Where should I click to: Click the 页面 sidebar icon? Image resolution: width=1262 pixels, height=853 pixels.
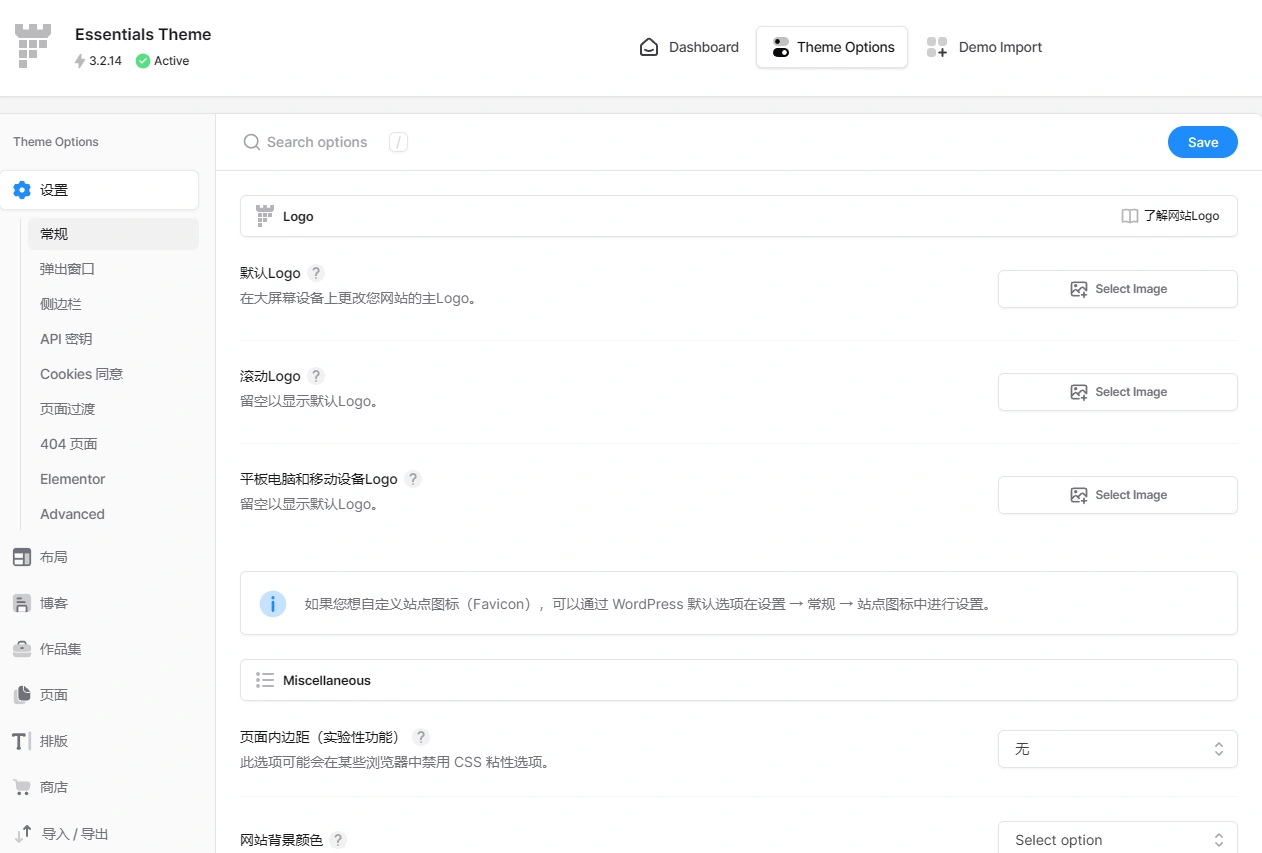53,695
